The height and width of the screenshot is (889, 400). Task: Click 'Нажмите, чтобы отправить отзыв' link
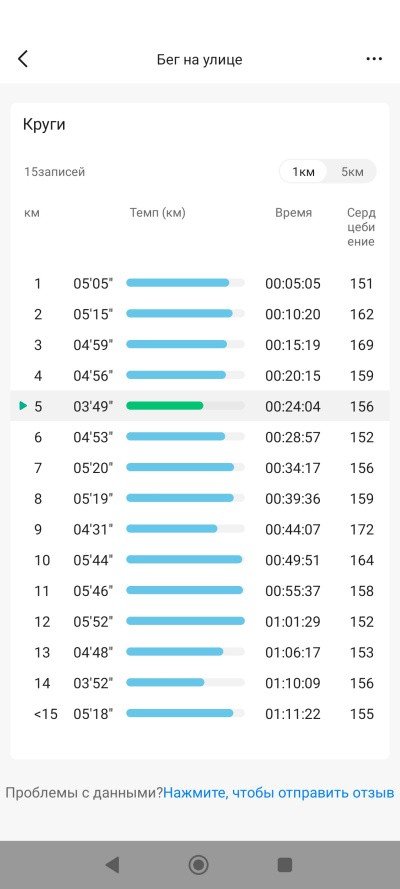pyautogui.click(x=279, y=792)
